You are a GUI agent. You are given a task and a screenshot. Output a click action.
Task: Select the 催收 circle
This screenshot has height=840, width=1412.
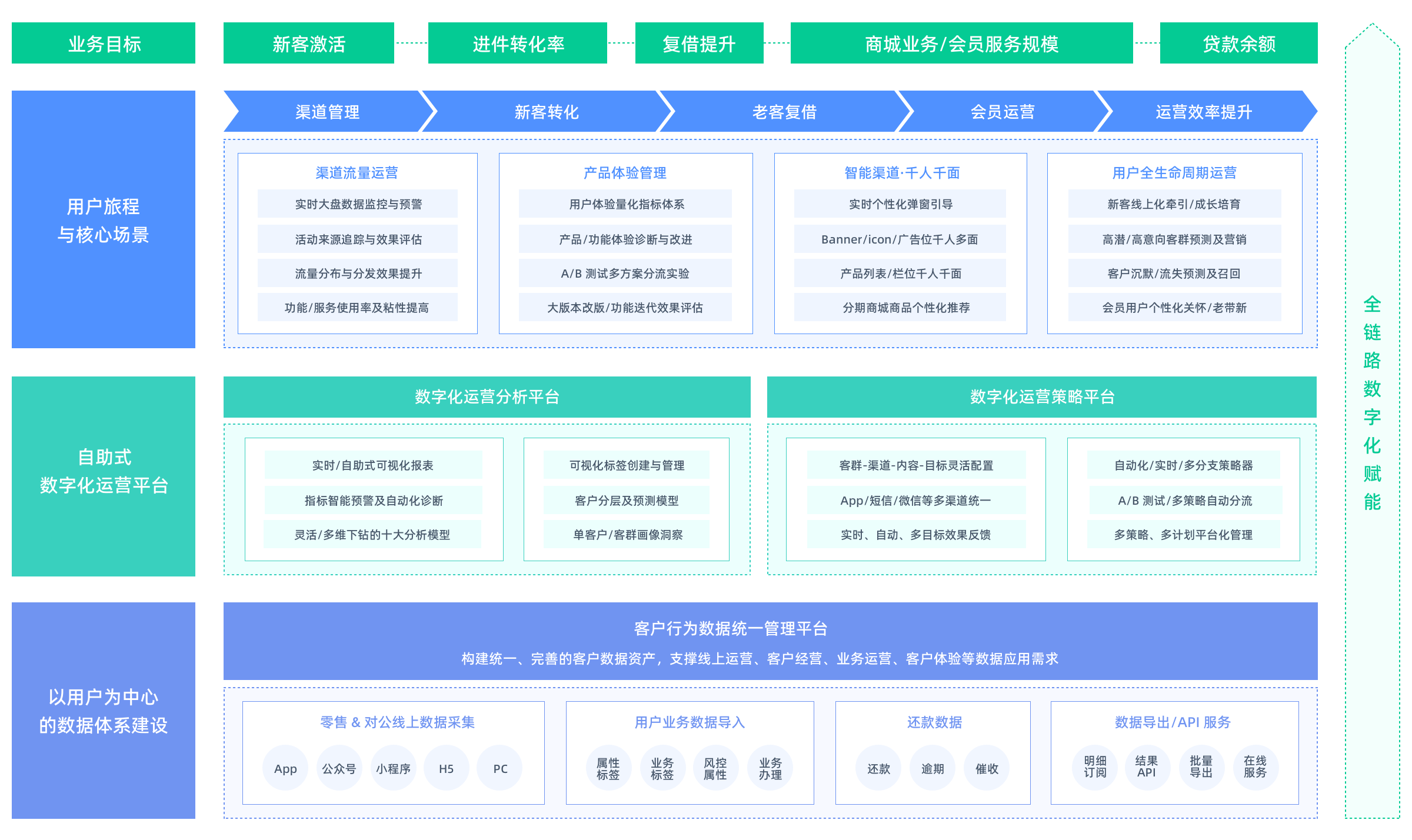987,768
